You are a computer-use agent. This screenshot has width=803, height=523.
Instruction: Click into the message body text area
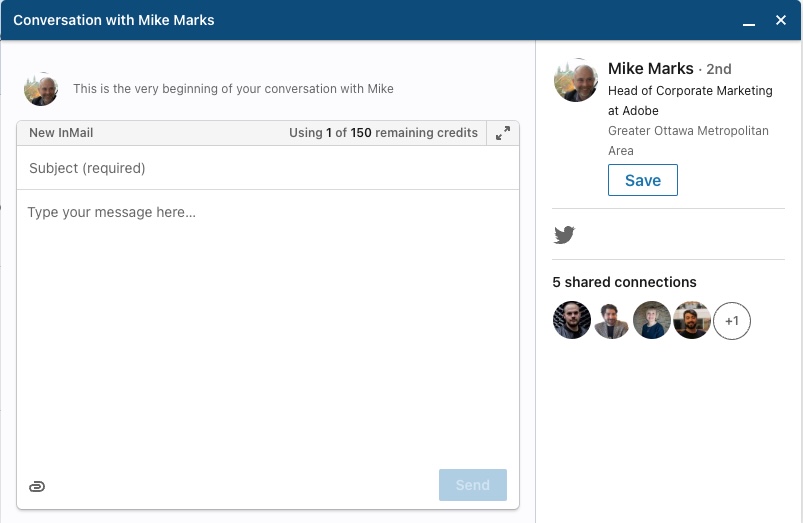pos(268,328)
